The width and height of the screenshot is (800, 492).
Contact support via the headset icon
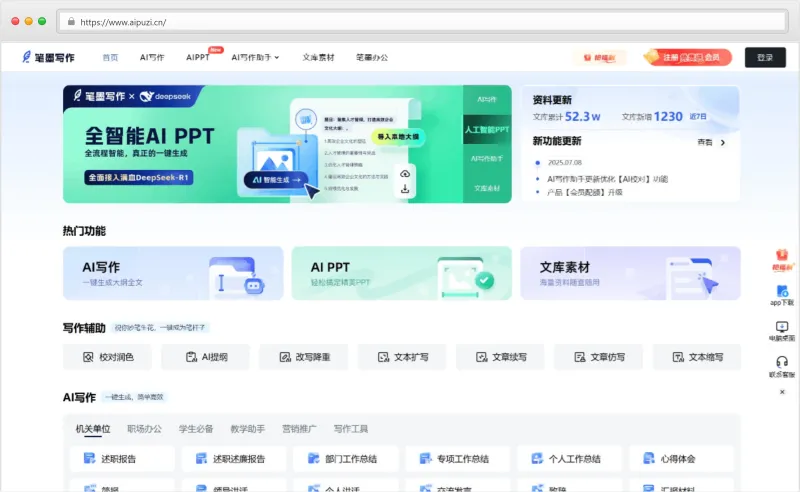click(x=782, y=362)
